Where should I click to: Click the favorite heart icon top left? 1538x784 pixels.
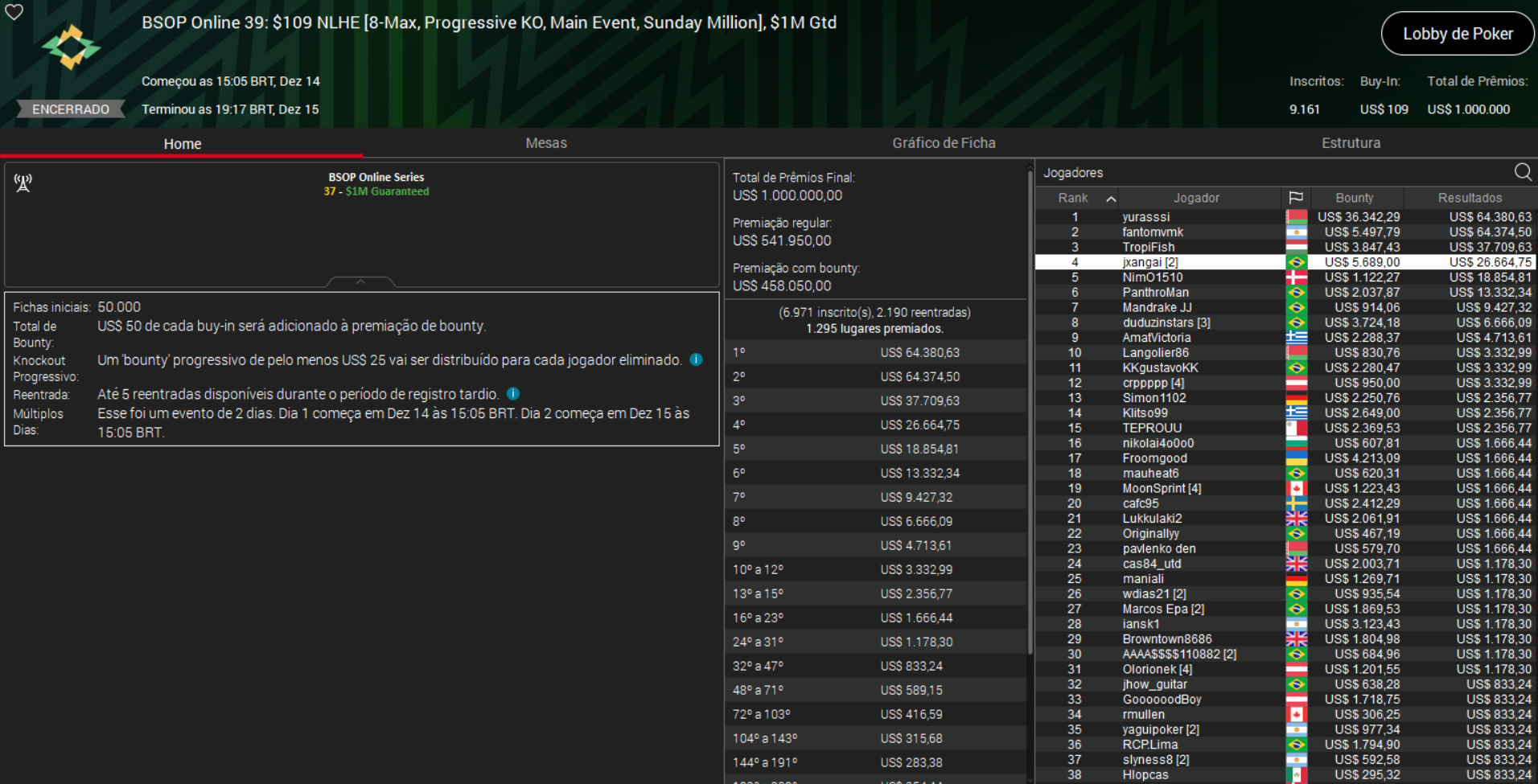pyautogui.click(x=14, y=12)
